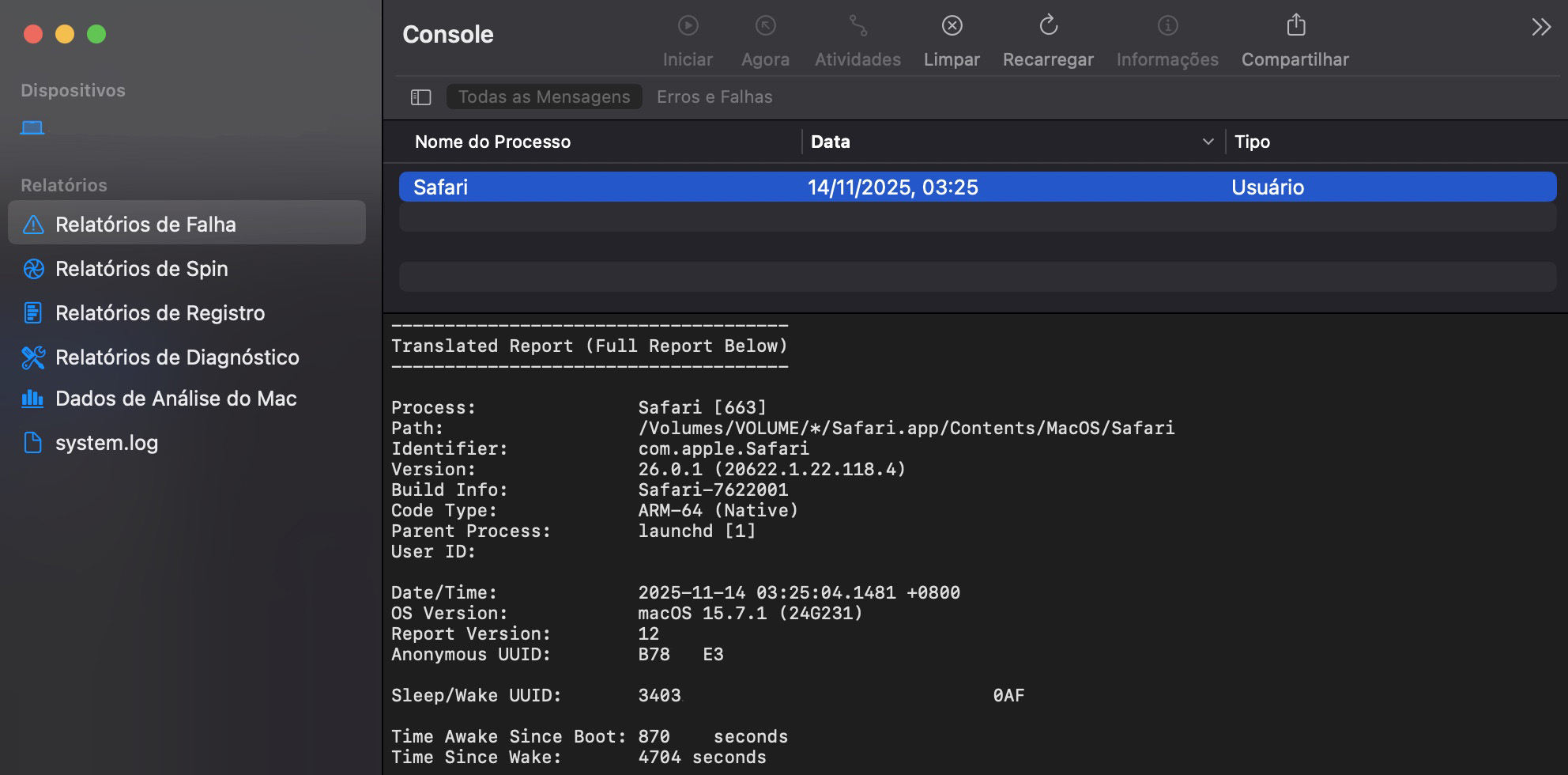This screenshot has width=1568, height=775.
Task: Click the green maximize traffic light
Action: [x=96, y=34]
